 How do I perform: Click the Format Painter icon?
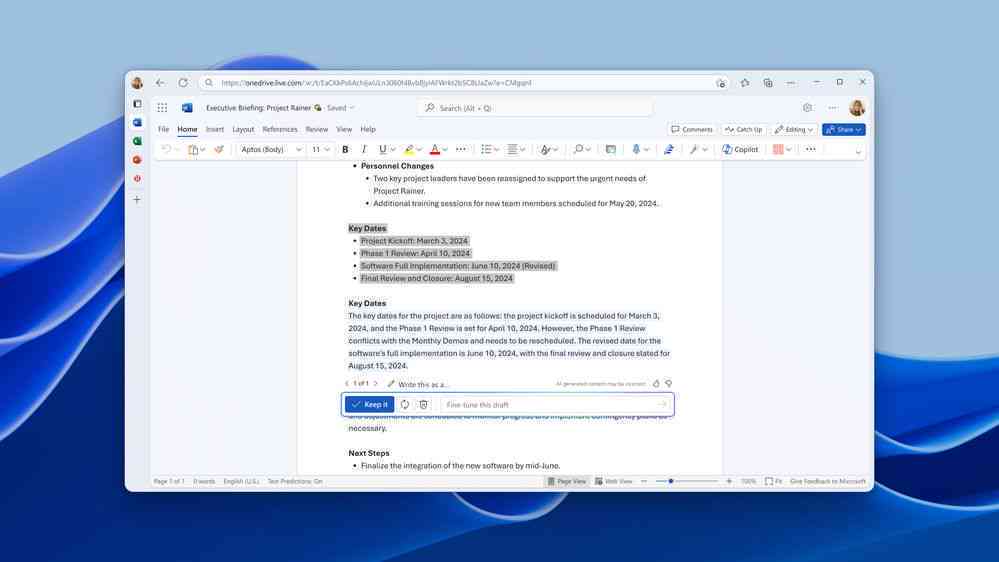pyautogui.click(x=219, y=149)
